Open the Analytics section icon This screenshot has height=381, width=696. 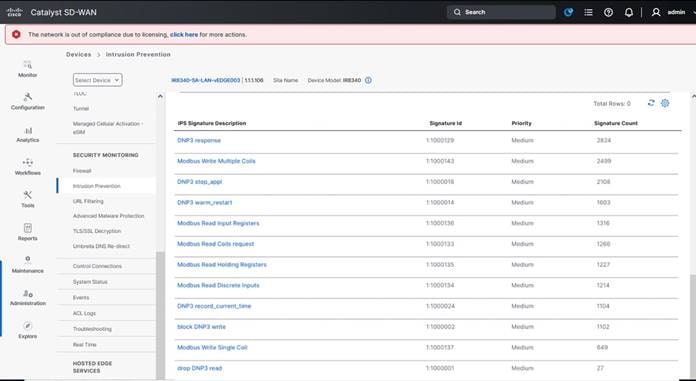28,130
